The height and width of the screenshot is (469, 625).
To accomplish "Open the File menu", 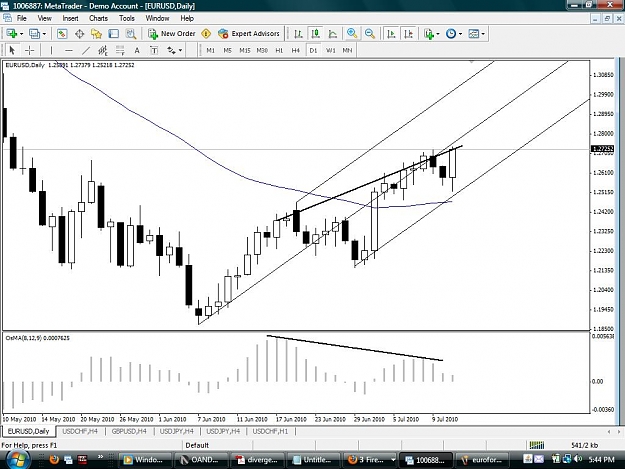I will pos(22,18).
